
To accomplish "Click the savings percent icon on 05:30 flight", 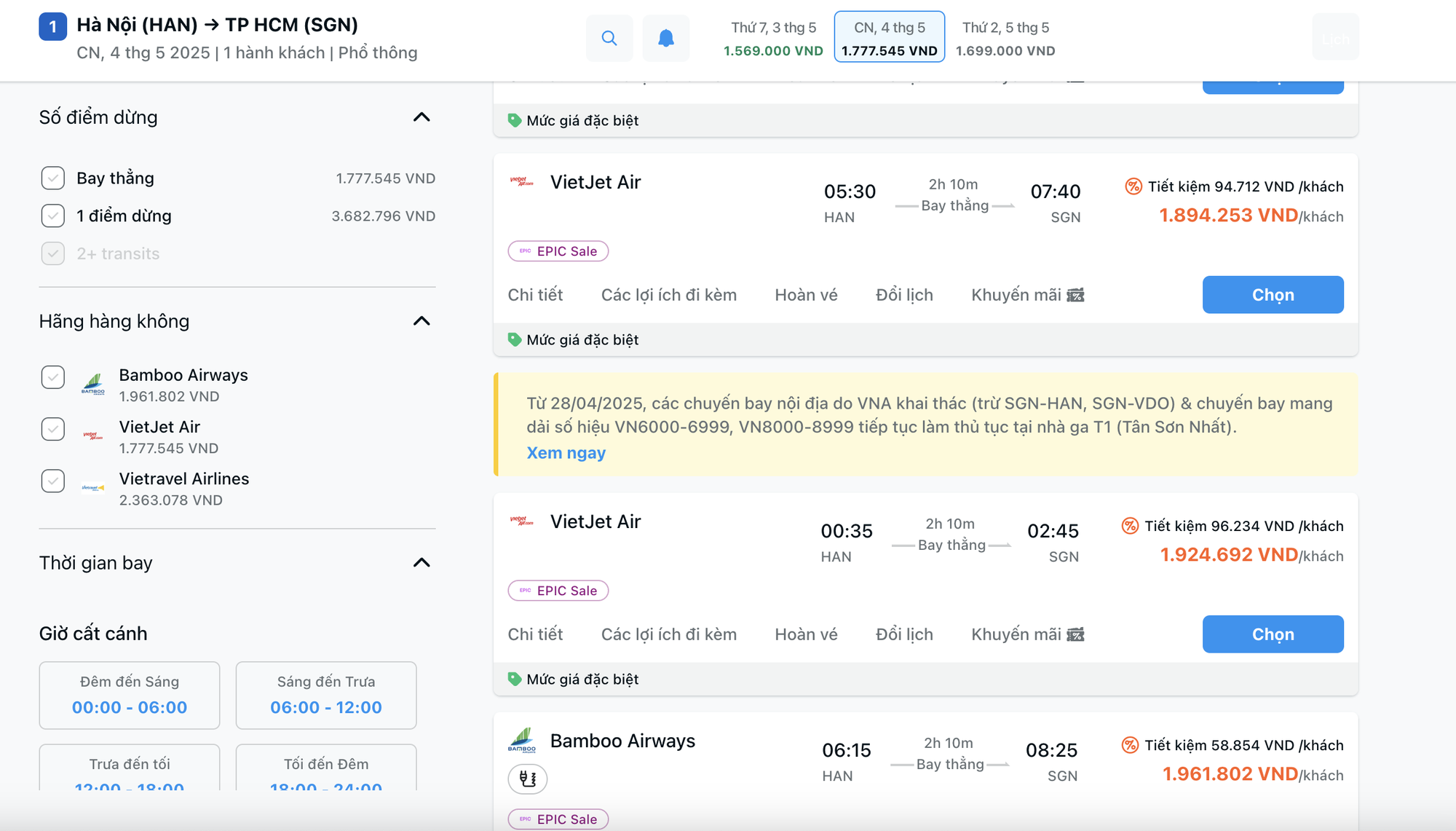I will 1133,186.
